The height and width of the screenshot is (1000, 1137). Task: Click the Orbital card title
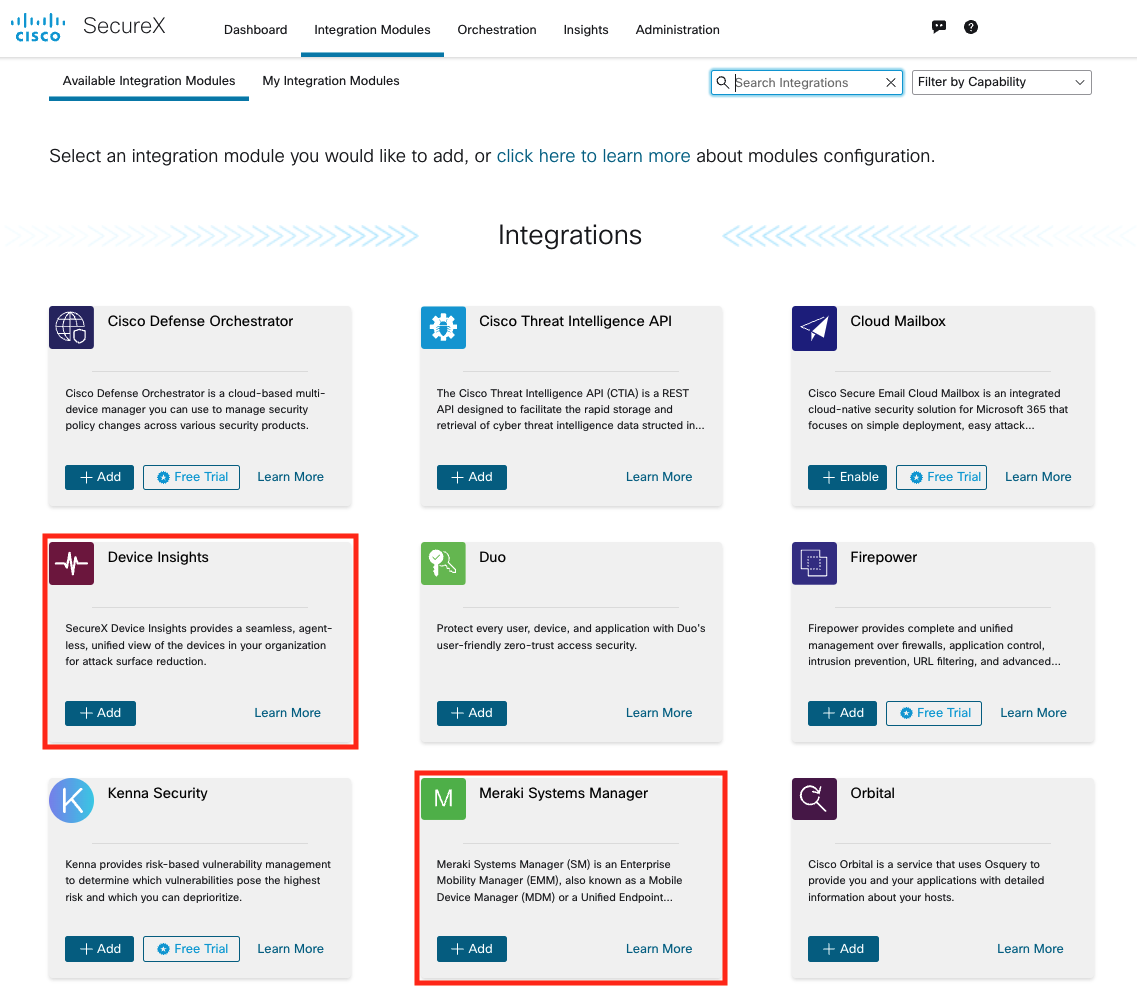click(x=872, y=793)
